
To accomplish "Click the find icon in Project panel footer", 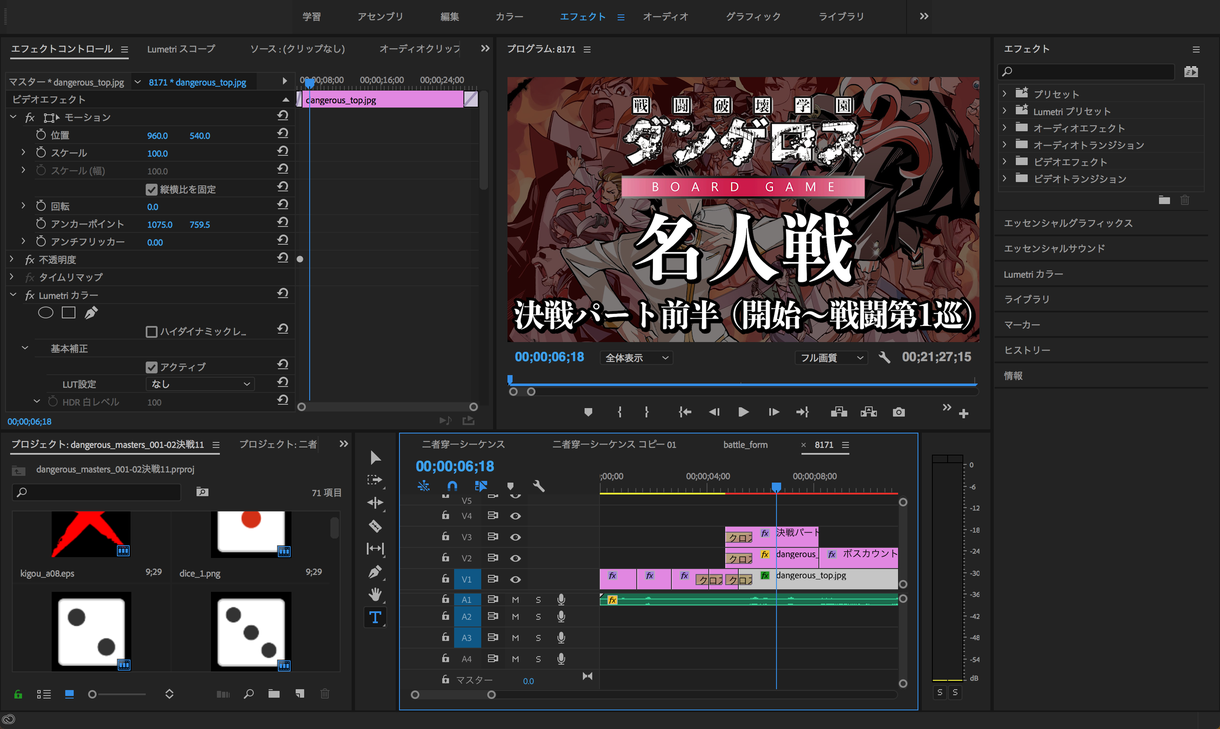I will coord(248,694).
